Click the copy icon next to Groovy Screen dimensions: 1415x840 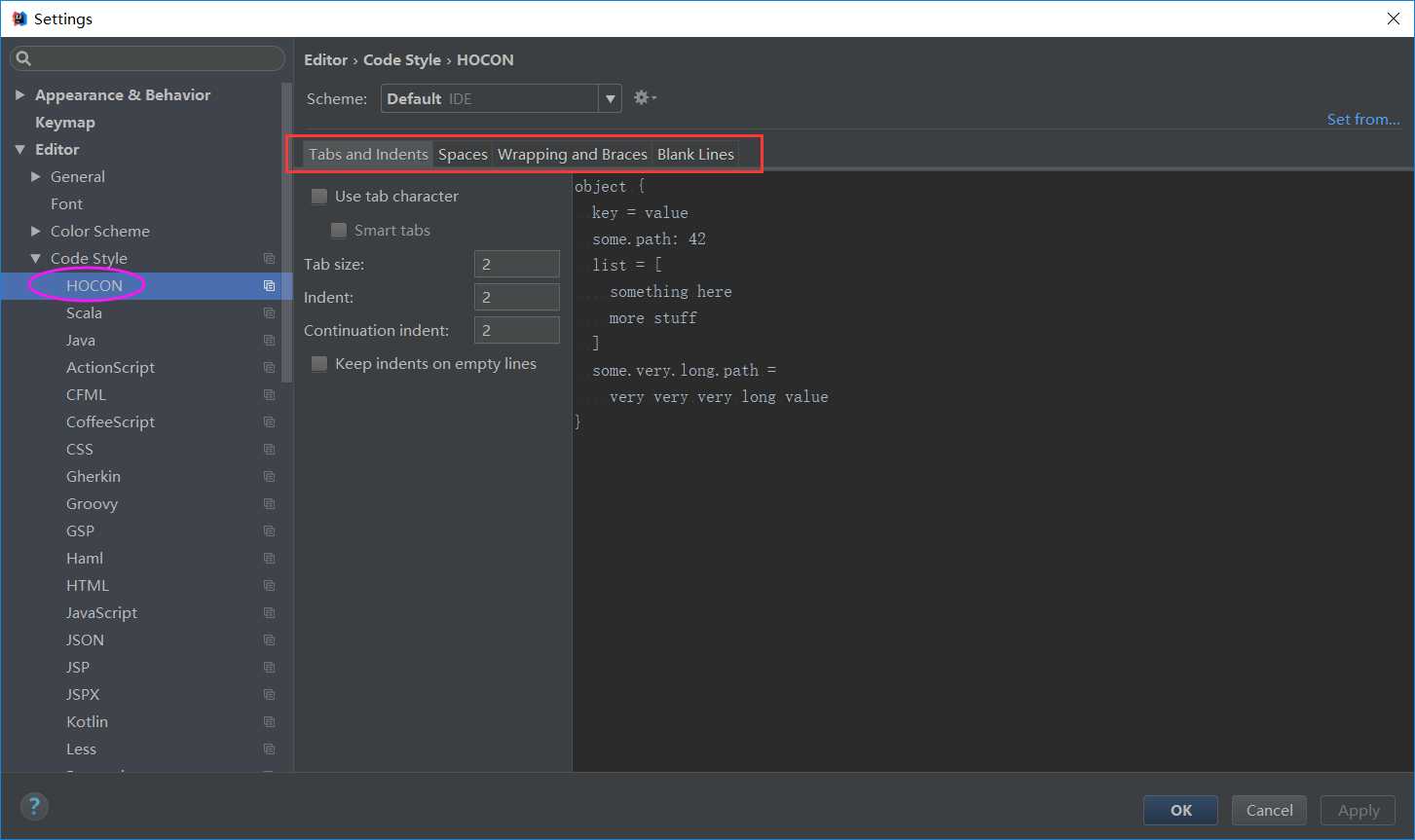tap(270, 503)
